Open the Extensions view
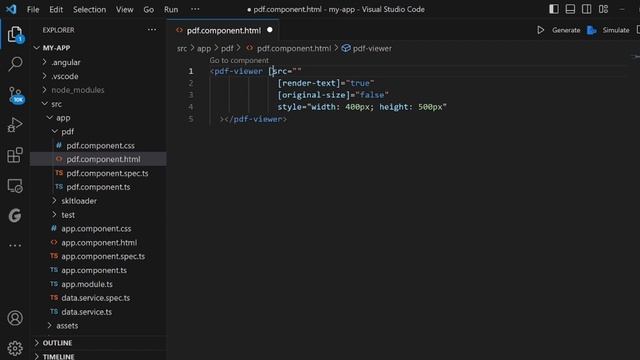Screen dimensions: 640x360 point(15,155)
